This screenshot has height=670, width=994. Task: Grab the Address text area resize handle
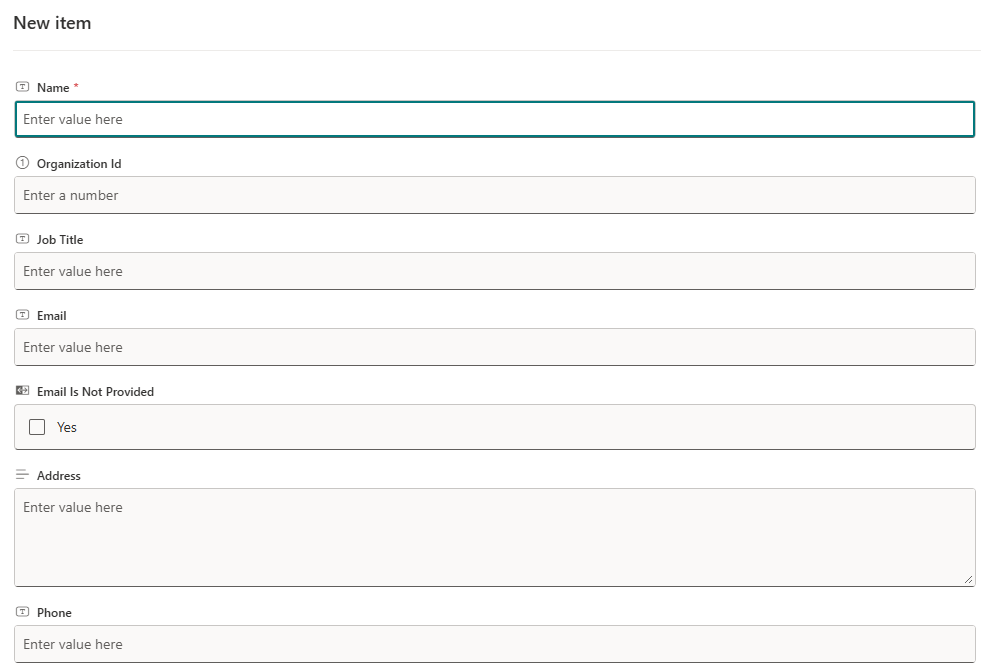tap(968, 579)
